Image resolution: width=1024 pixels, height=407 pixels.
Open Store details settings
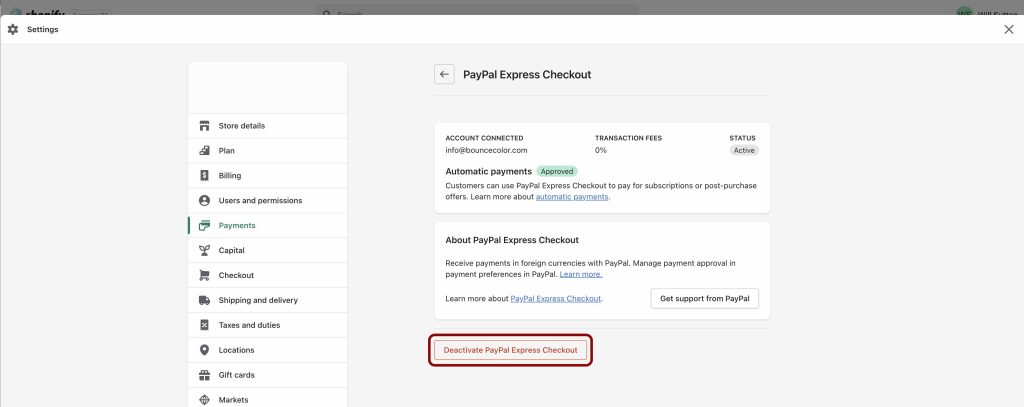(x=268, y=126)
